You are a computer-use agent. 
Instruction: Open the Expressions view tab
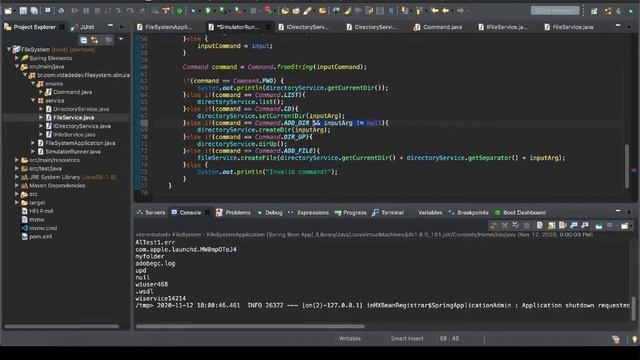coord(308,213)
